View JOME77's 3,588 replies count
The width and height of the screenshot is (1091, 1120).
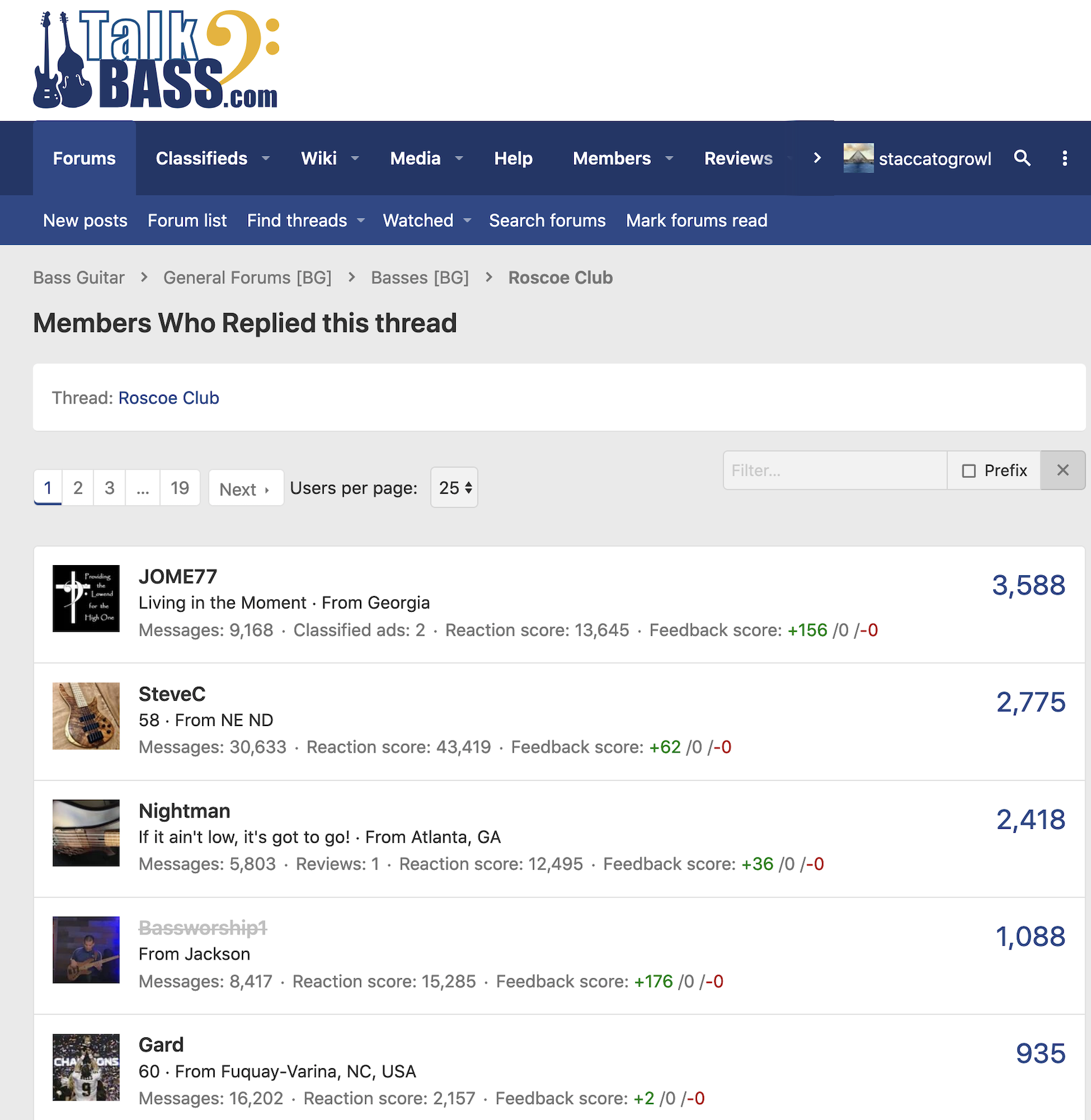(x=1028, y=585)
